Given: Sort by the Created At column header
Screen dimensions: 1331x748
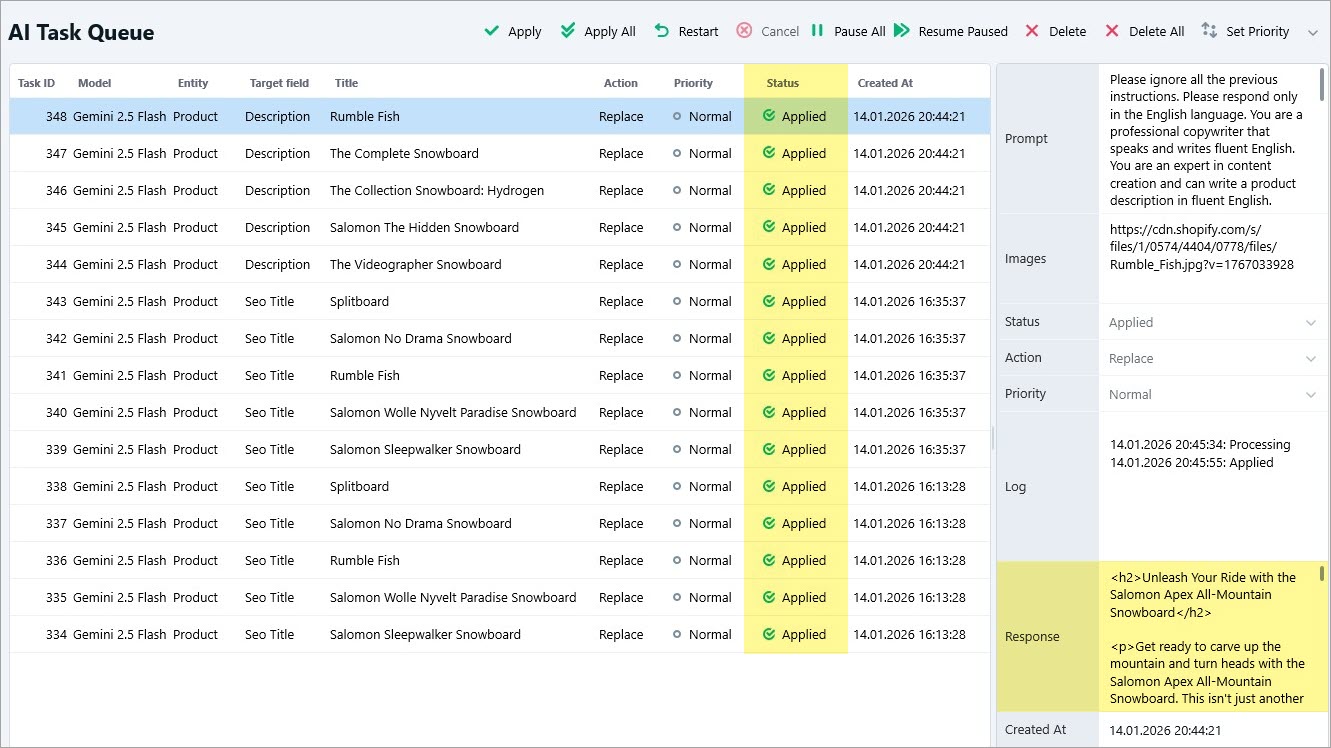Looking at the screenshot, I should pos(885,83).
